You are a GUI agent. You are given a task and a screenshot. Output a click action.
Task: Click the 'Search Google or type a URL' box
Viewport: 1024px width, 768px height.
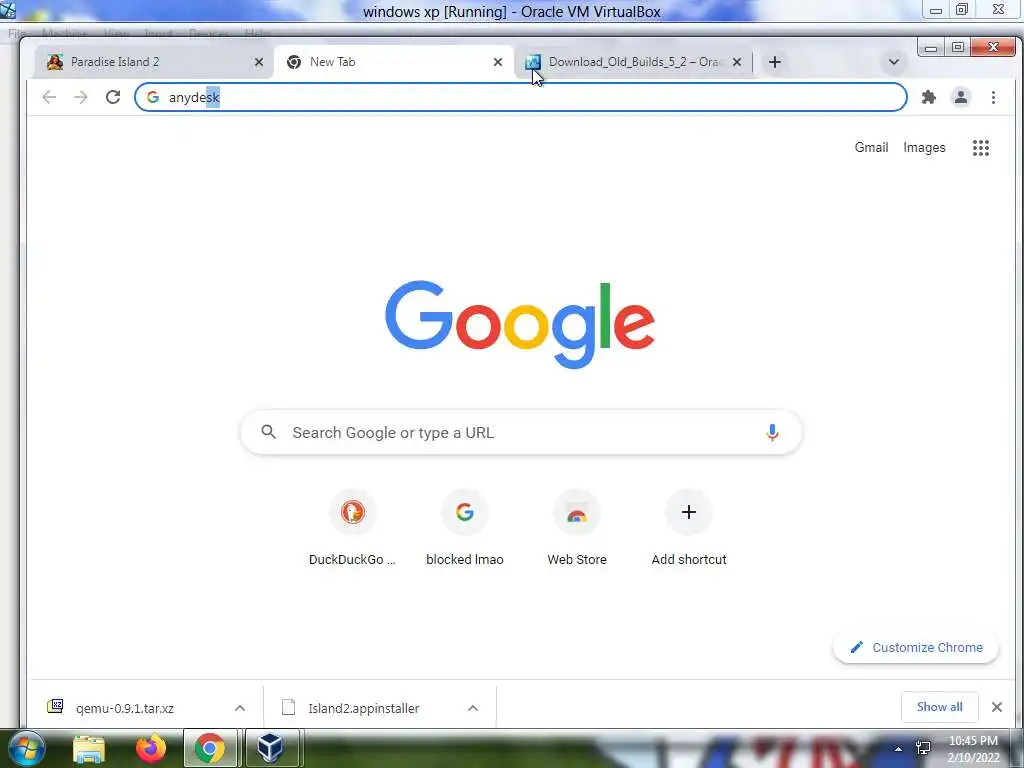tap(520, 432)
